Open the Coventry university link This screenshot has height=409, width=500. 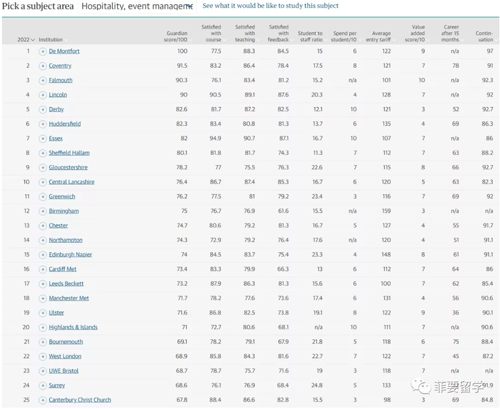pos(60,66)
